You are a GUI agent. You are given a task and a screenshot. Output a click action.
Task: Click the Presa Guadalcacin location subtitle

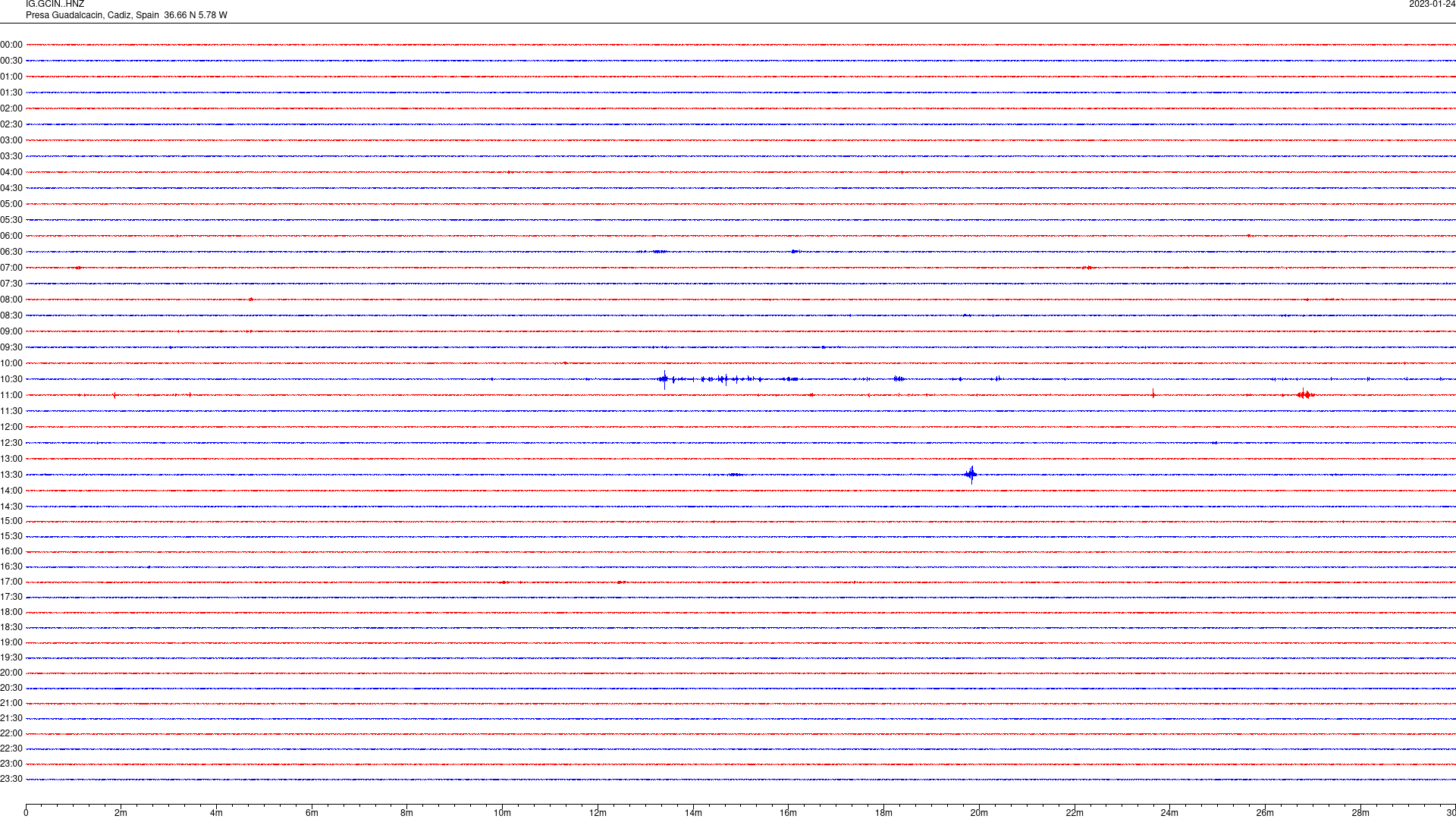tap(126, 15)
